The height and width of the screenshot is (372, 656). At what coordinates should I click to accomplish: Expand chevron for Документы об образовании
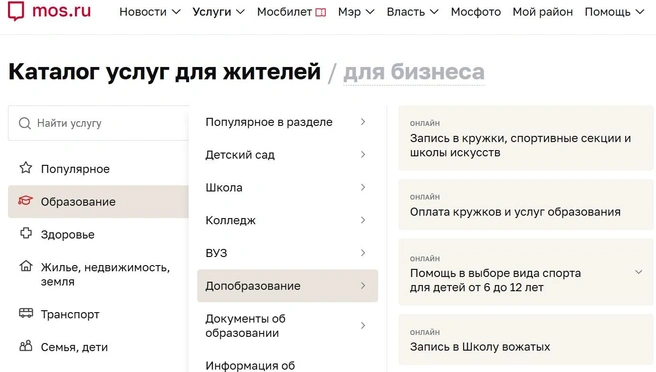pos(363,325)
